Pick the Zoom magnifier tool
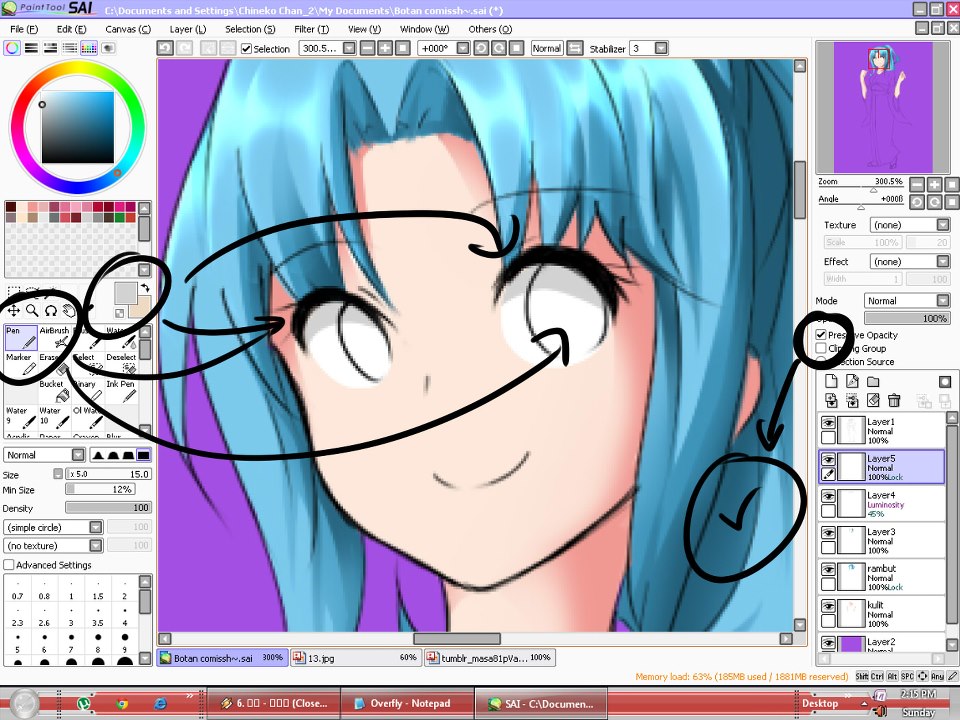Screen dimensions: 960x720 32,311
